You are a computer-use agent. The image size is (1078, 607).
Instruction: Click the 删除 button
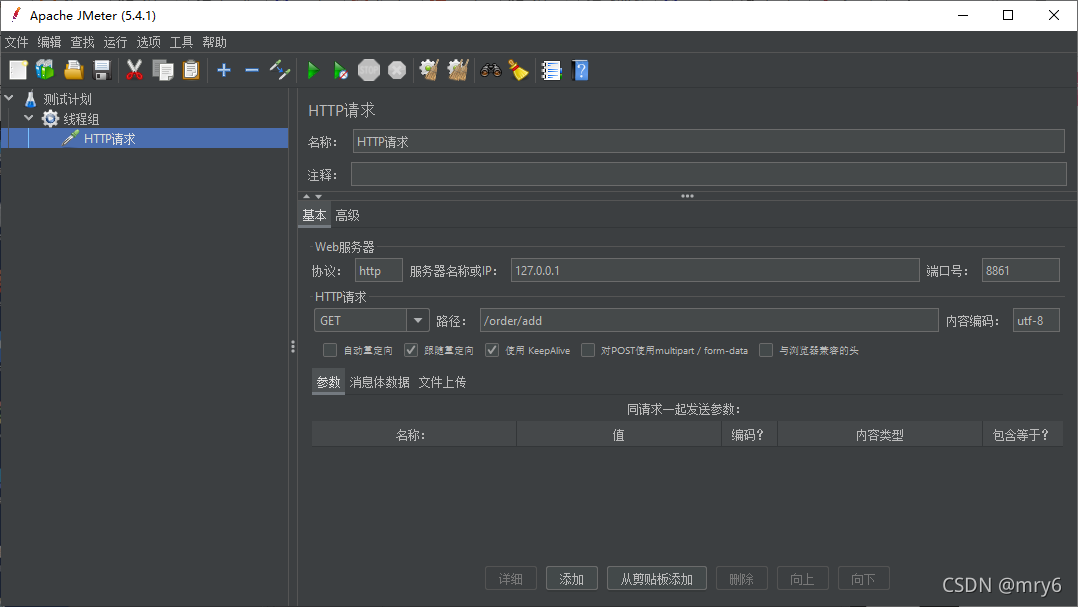(741, 579)
